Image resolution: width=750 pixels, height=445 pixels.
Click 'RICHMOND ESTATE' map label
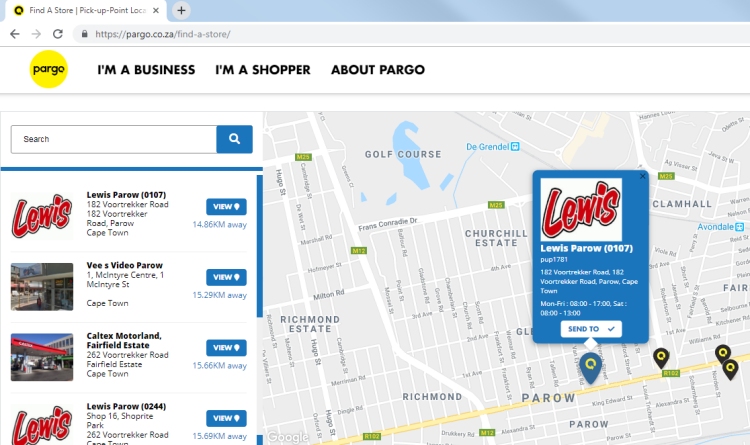[x=310, y=324]
